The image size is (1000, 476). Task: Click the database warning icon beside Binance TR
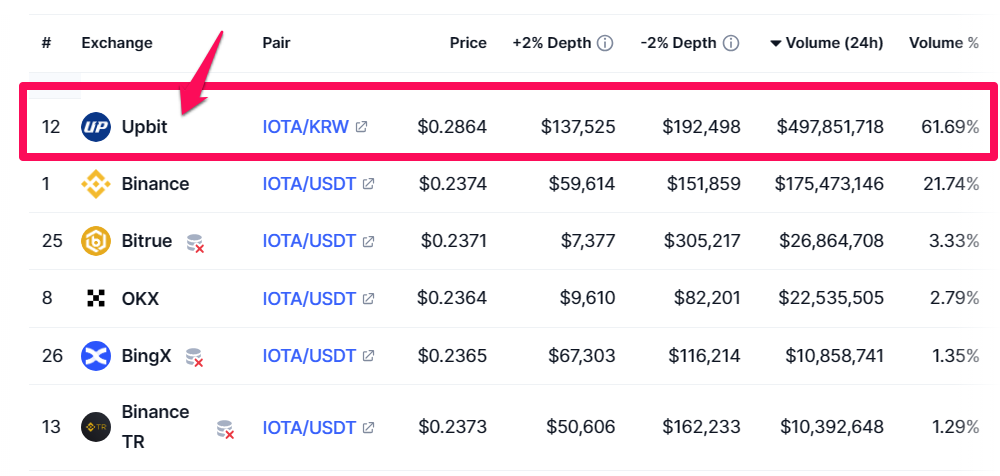point(226,428)
